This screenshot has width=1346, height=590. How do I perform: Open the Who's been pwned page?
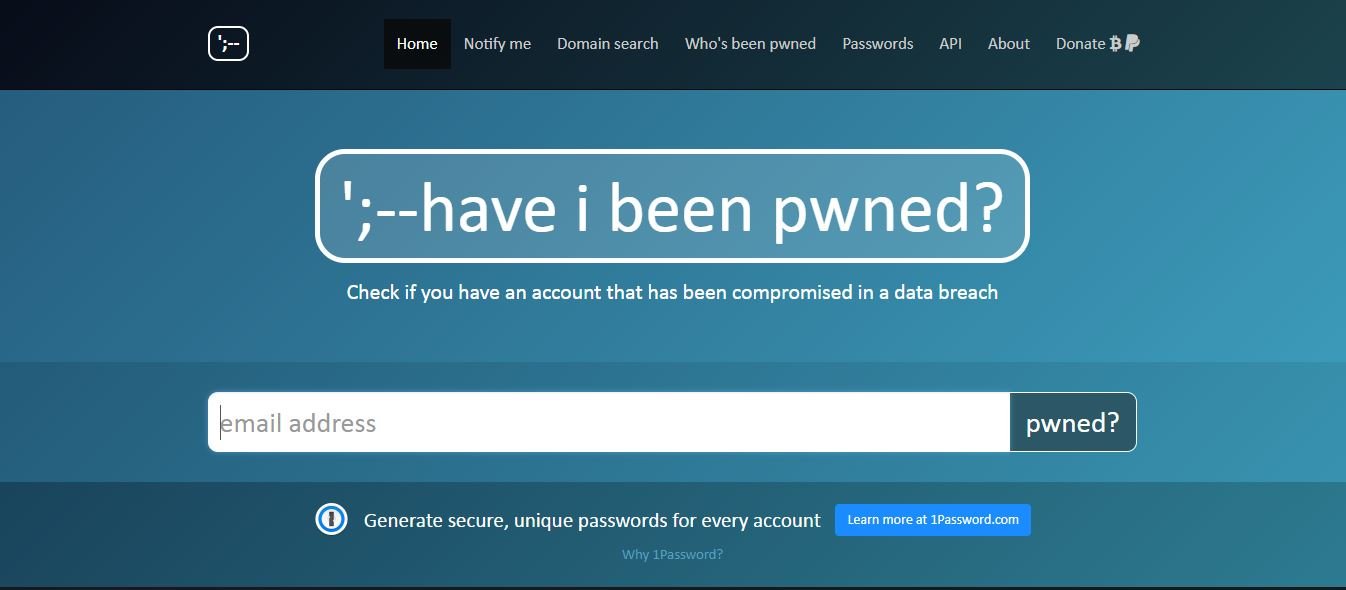pos(750,44)
